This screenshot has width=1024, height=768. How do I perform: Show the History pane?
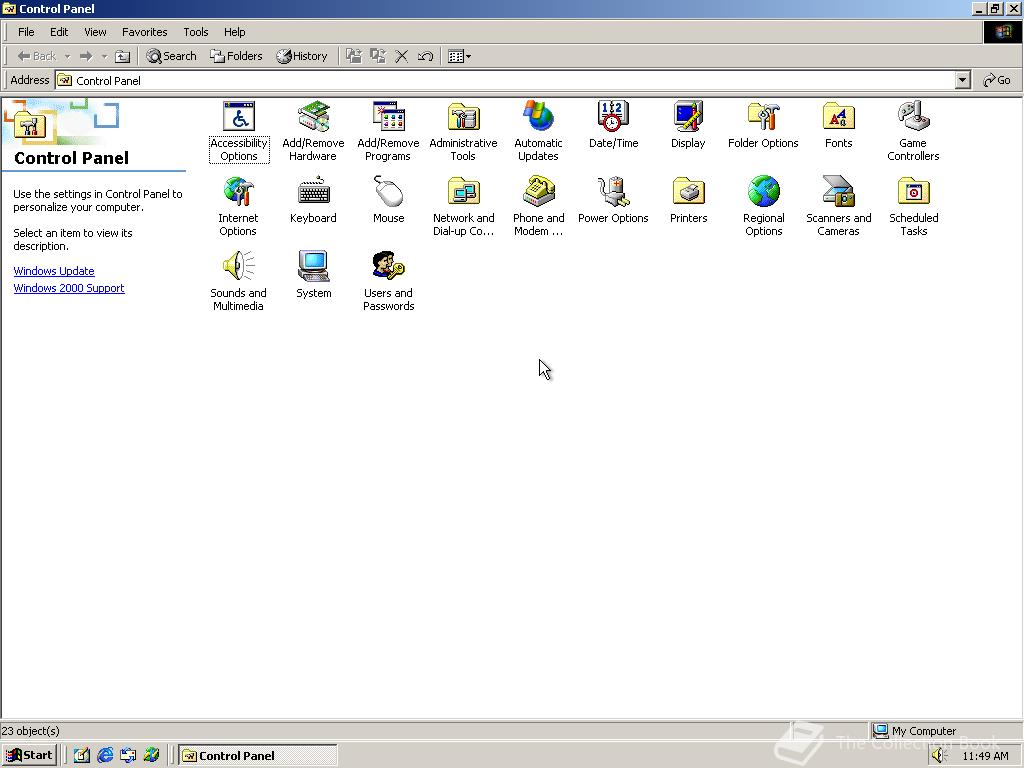pos(302,56)
